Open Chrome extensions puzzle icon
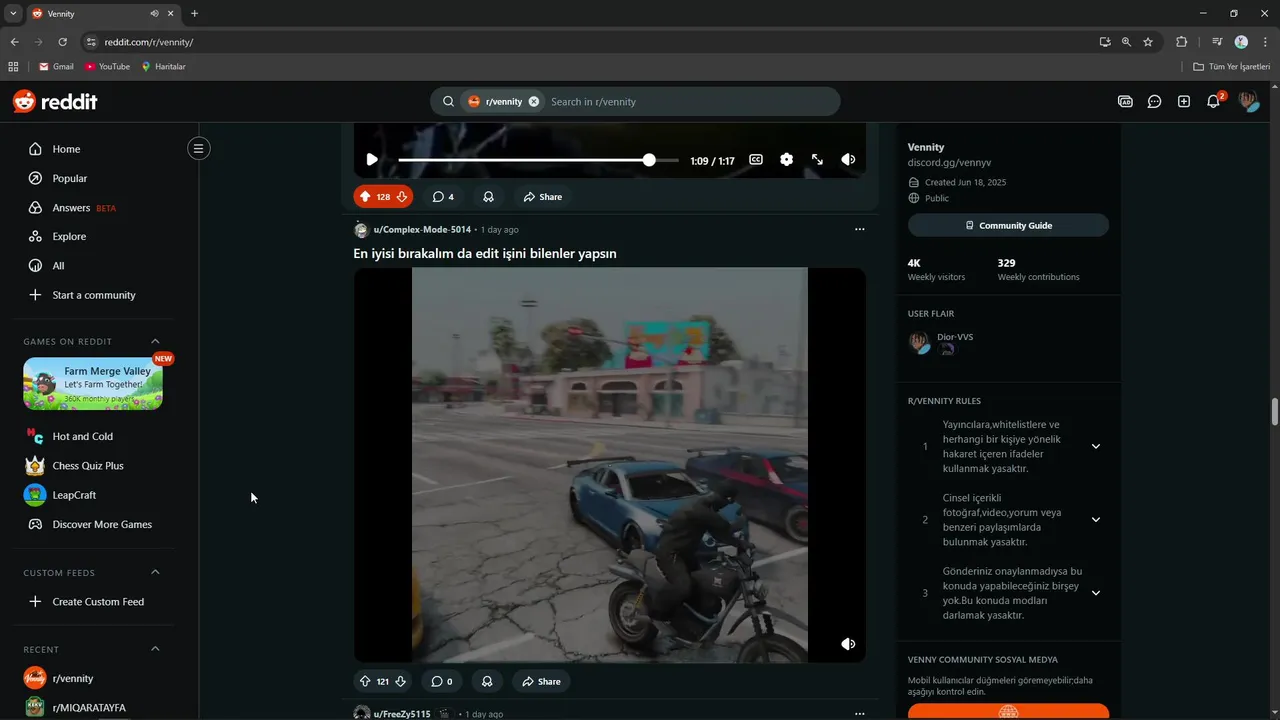 1182,42
